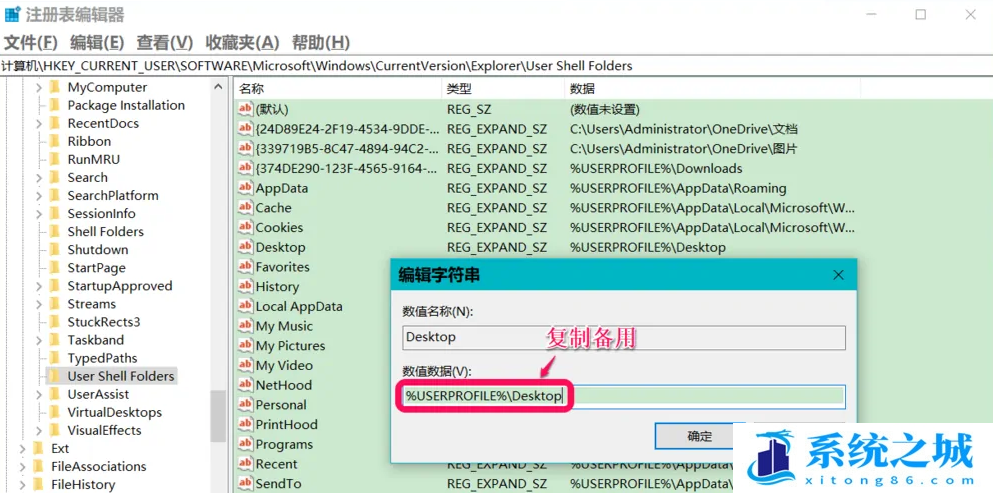The width and height of the screenshot is (993, 493).
Task: Expand the Streams tree node
Action: pos(39,304)
